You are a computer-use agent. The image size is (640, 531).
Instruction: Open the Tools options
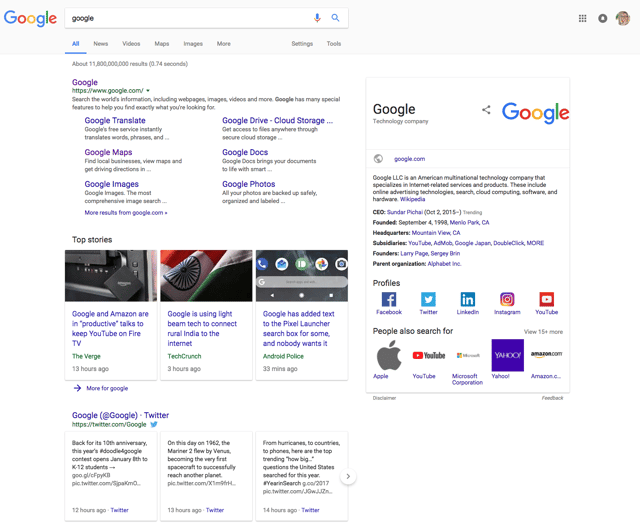pos(333,44)
